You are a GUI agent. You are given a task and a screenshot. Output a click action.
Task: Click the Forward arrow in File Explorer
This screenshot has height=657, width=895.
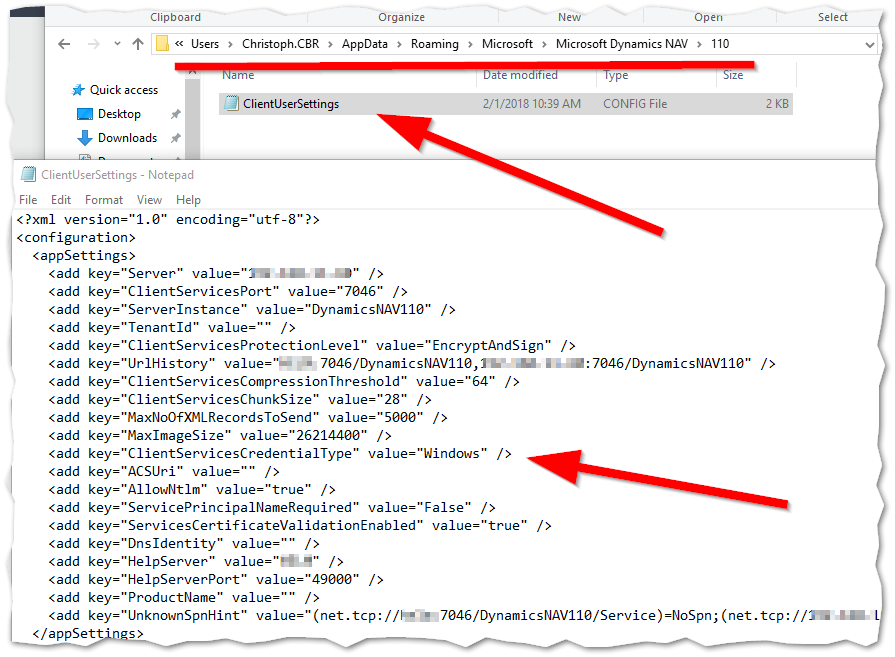(x=94, y=44)
